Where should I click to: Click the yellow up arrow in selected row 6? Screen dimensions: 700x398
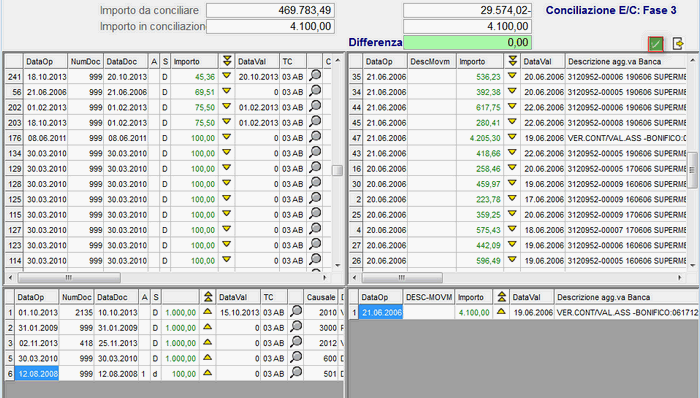[x=208, y=373]
